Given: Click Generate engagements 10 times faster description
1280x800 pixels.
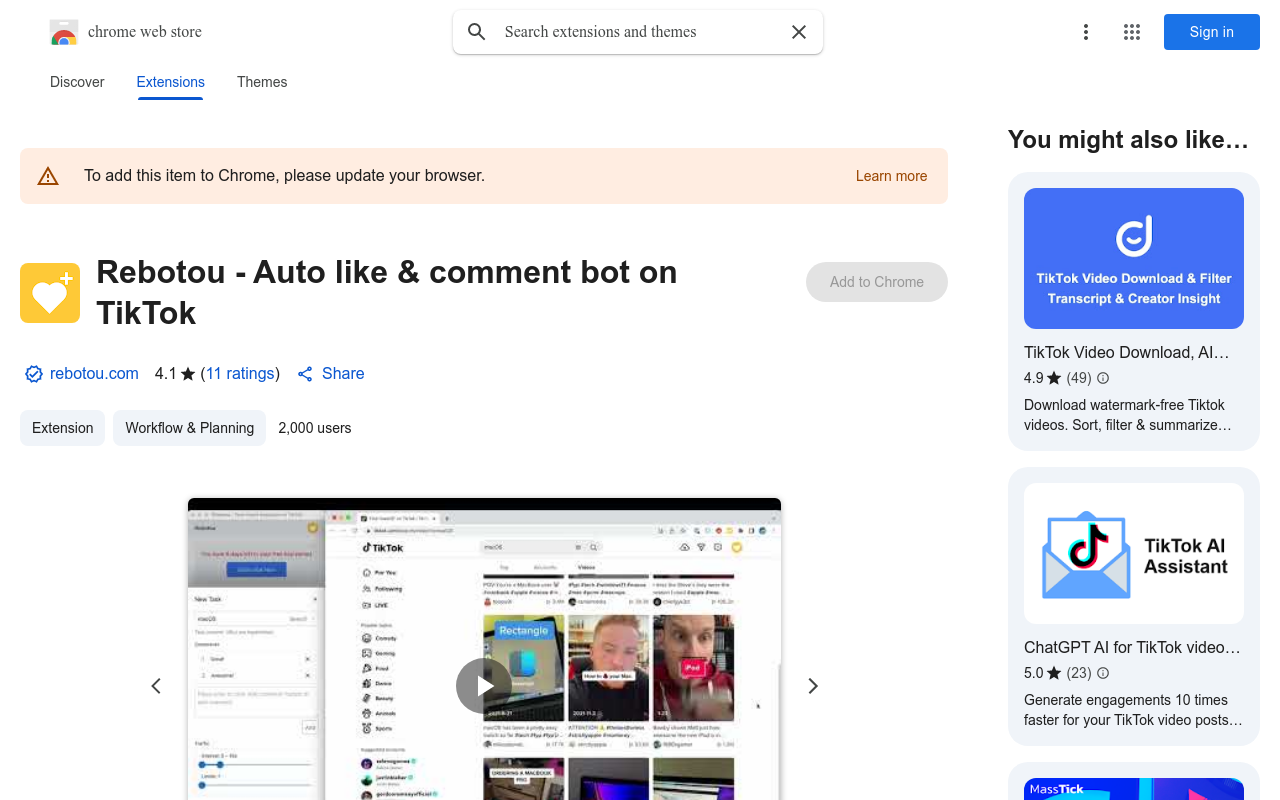Looking at the screenshot, I should [1133, 710].
